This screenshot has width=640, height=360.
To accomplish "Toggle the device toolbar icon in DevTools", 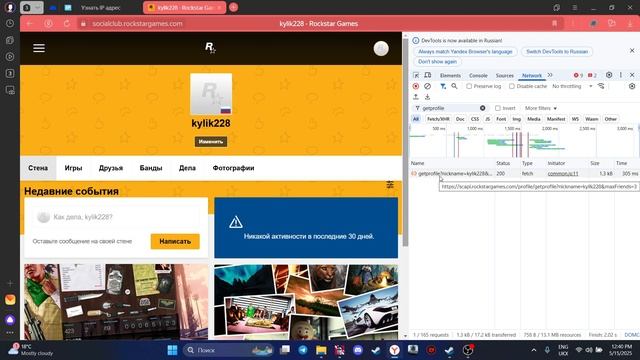I will (427, 76).
